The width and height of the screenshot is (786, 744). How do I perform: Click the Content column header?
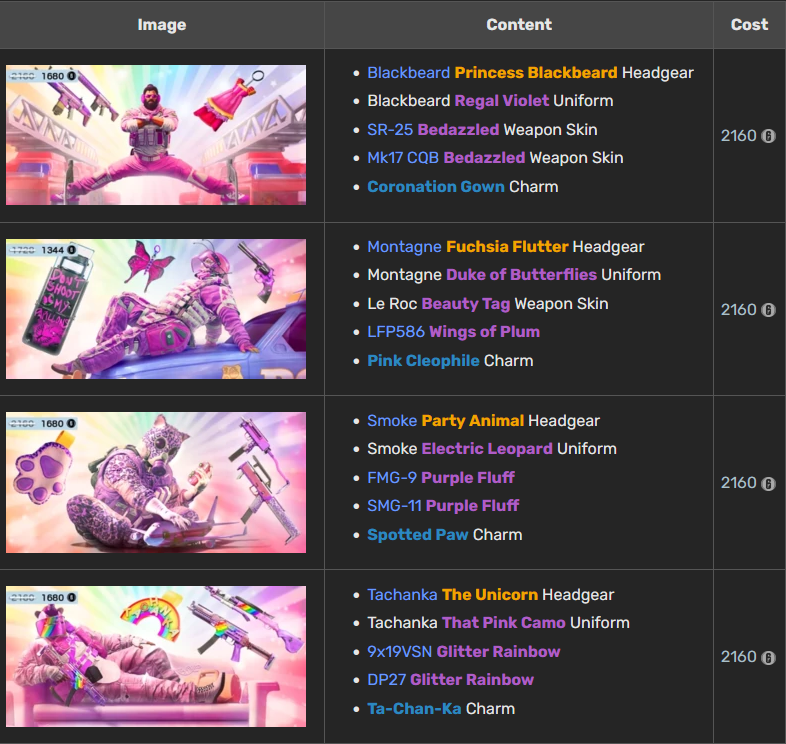519,25
